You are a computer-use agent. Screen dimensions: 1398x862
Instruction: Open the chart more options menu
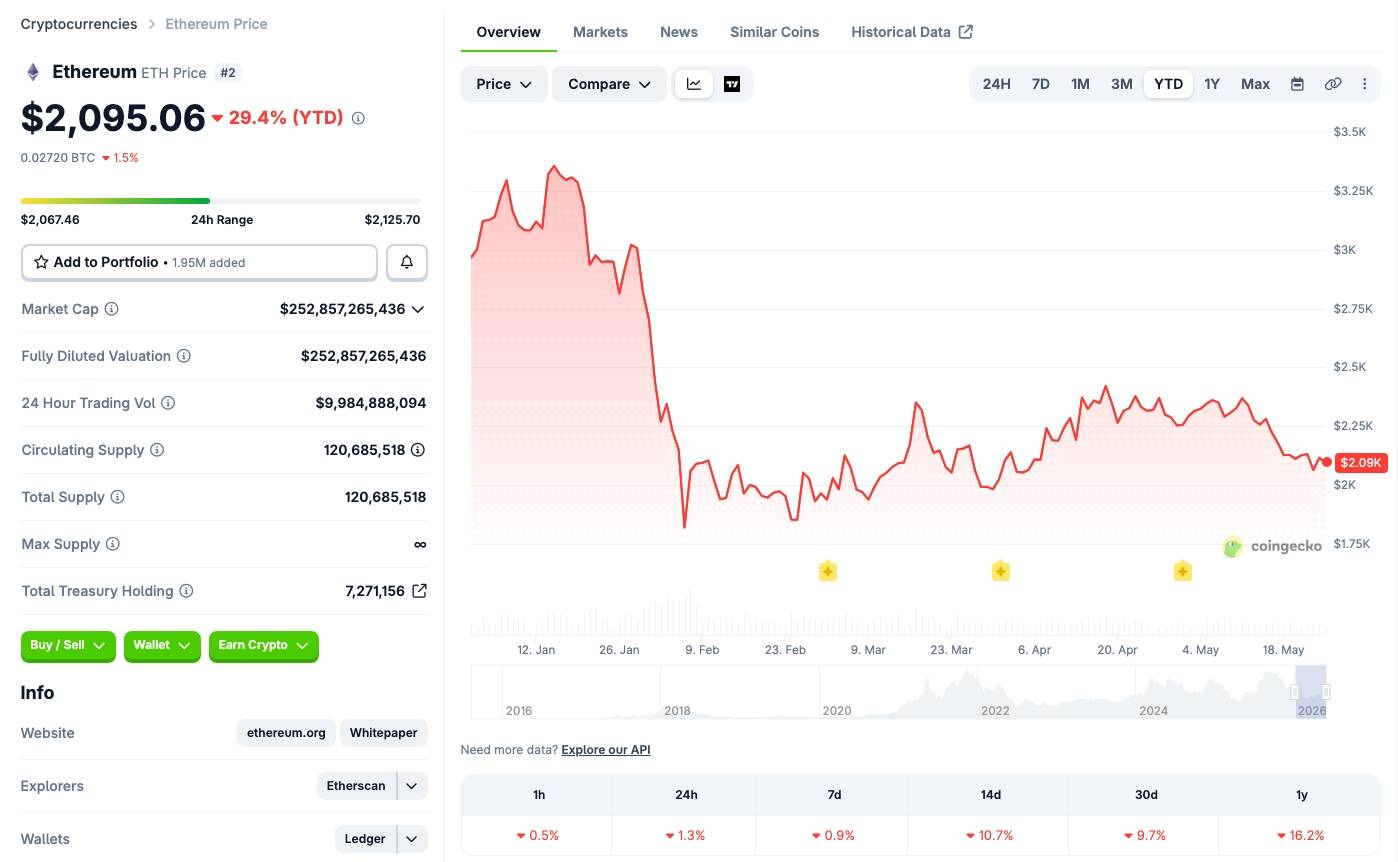1364,84
